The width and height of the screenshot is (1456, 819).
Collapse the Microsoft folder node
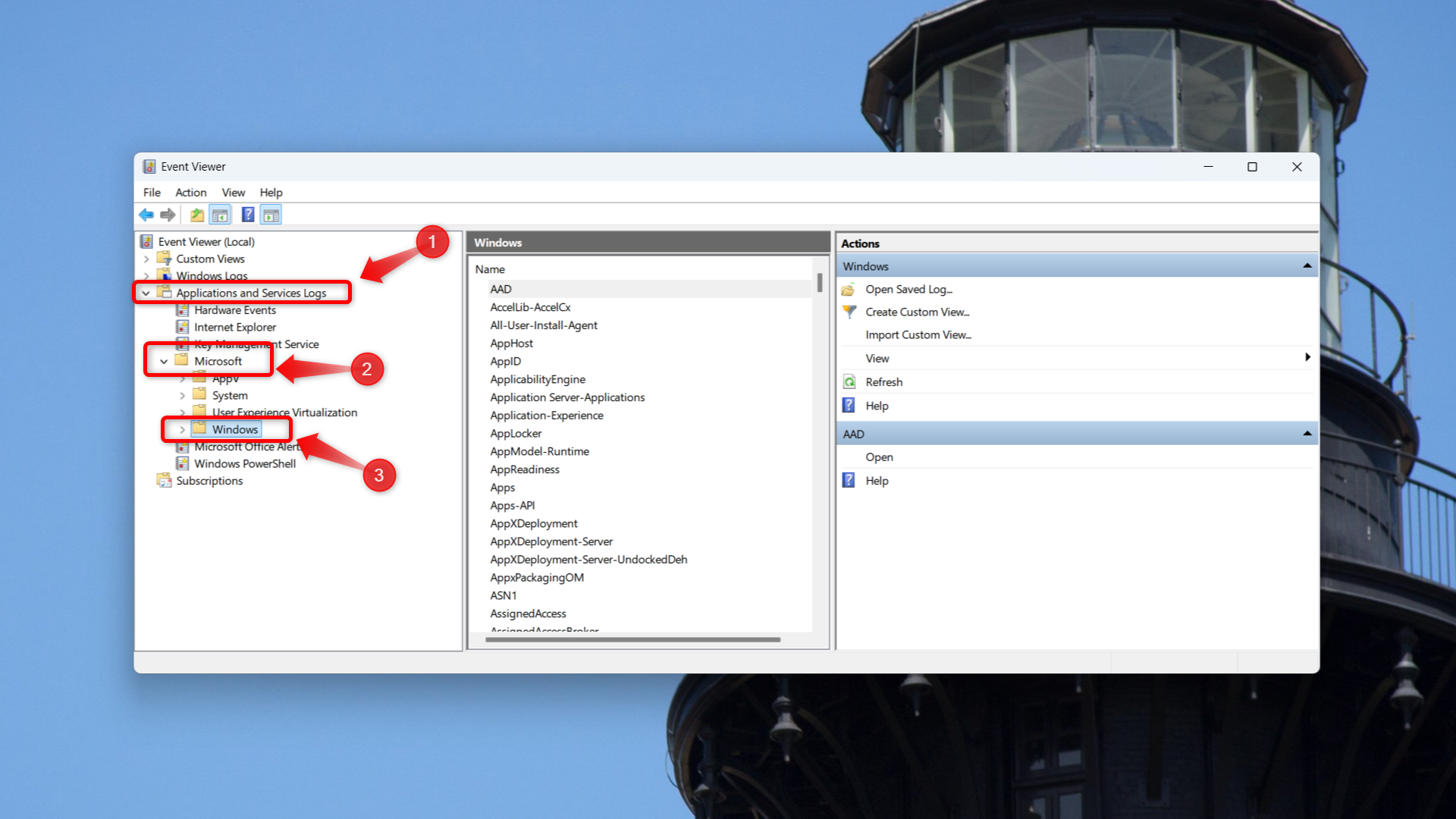tap(164, 362)
